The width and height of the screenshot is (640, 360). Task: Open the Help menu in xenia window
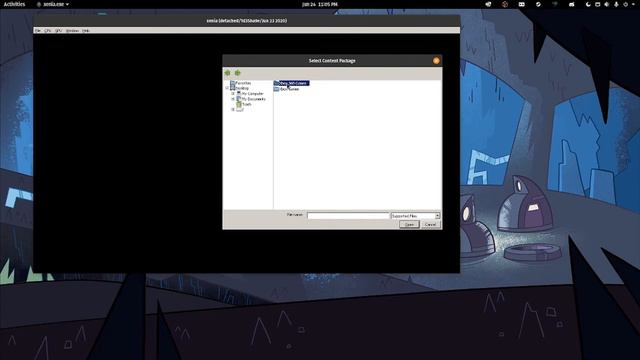(86, 31)
